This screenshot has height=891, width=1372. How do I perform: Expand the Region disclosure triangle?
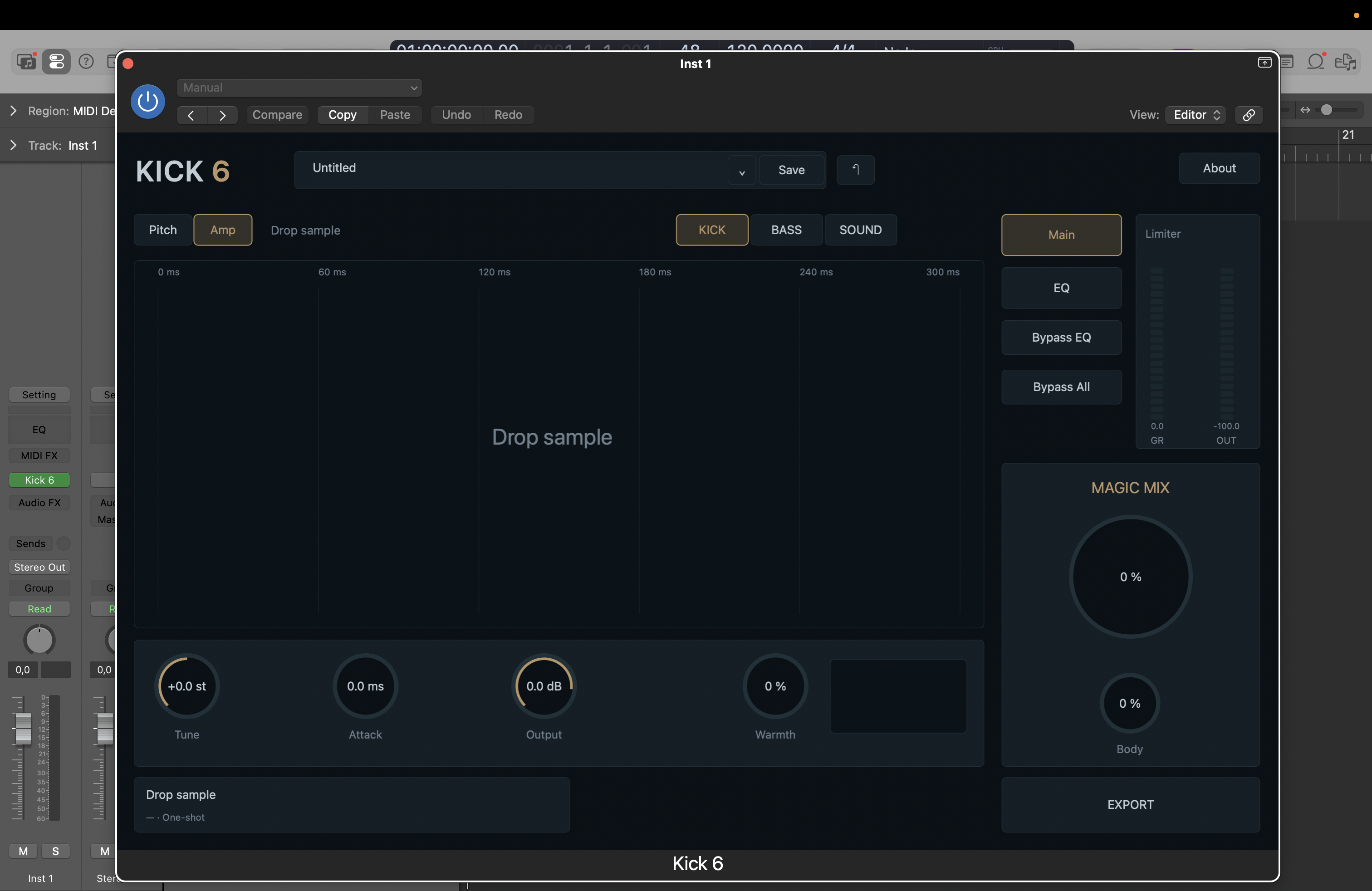coord(13,111)
